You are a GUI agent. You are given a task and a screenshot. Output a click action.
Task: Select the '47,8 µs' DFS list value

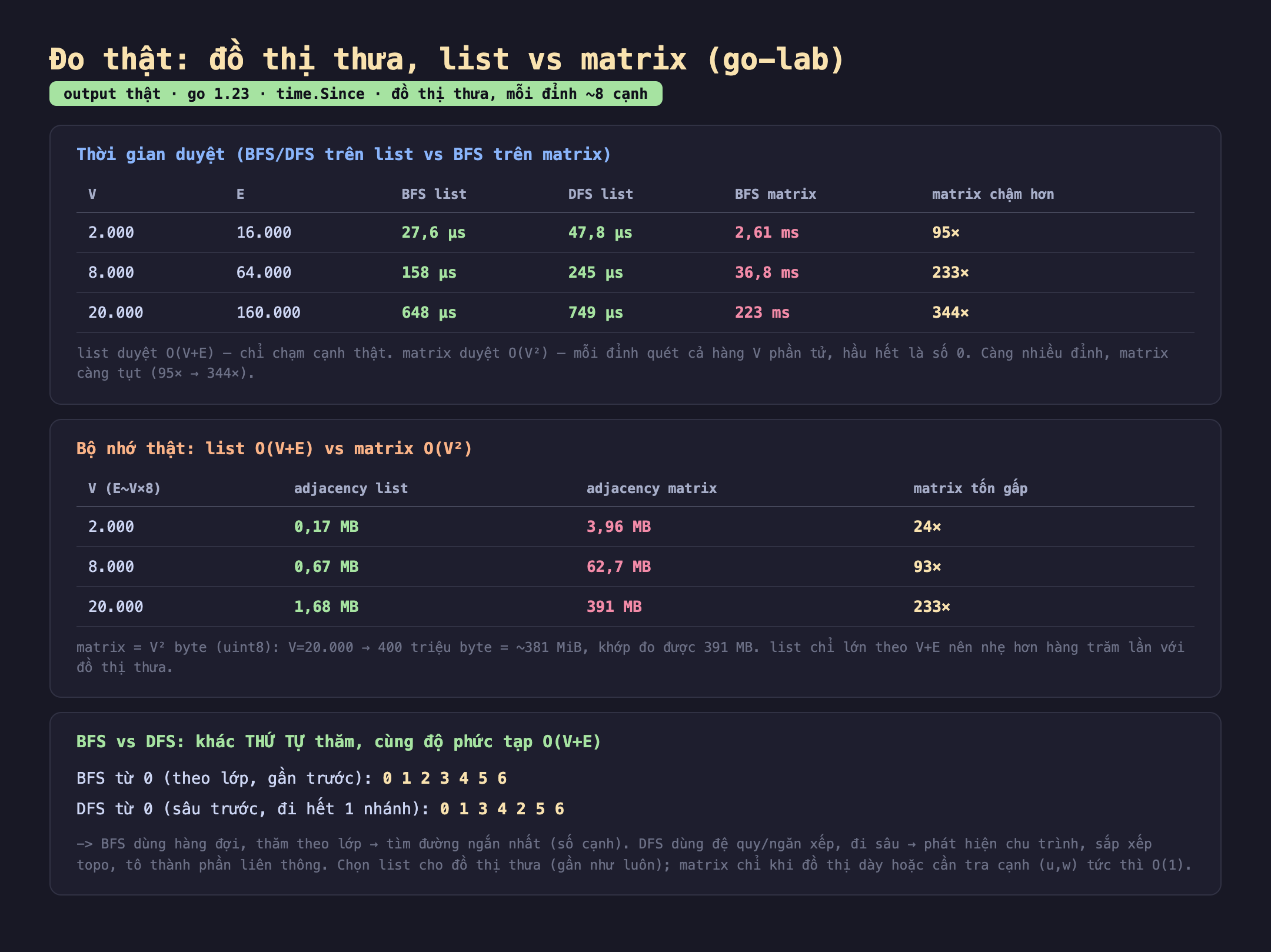click(600, 232)
